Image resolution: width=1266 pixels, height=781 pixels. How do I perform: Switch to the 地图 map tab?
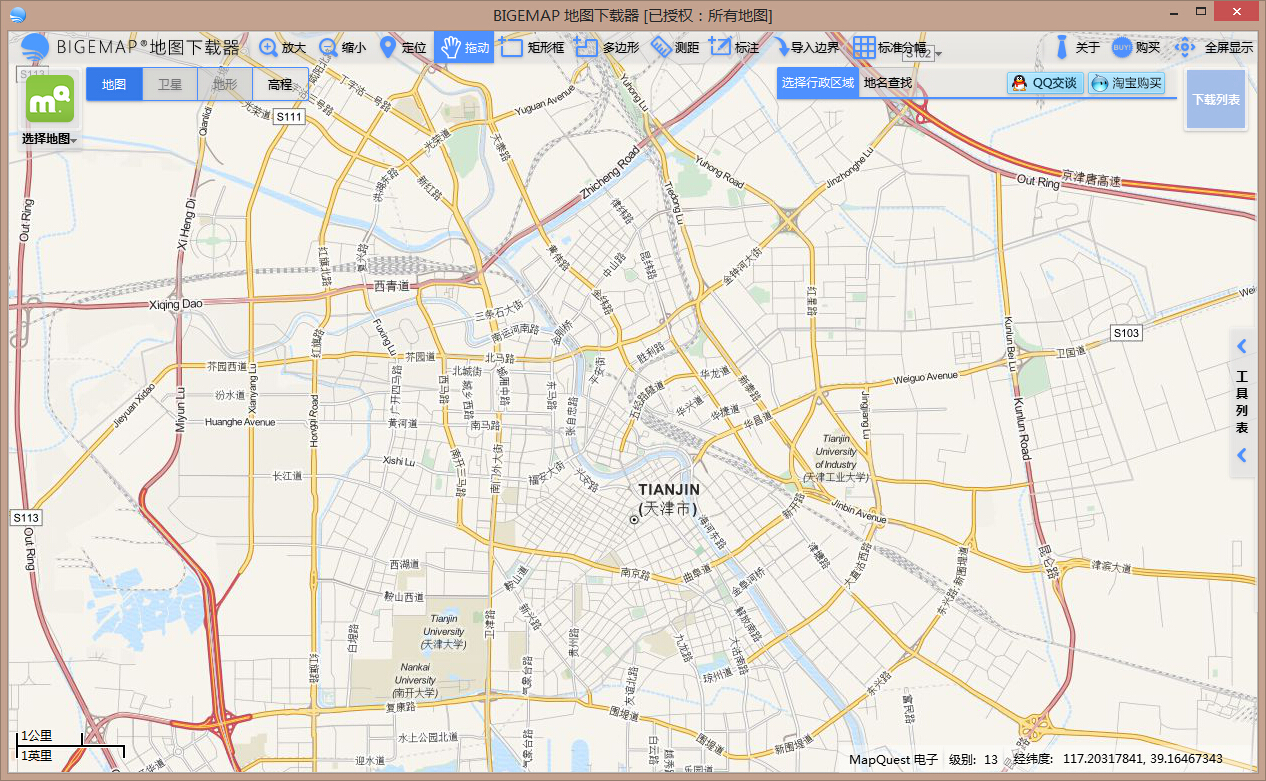pos(114,84)
